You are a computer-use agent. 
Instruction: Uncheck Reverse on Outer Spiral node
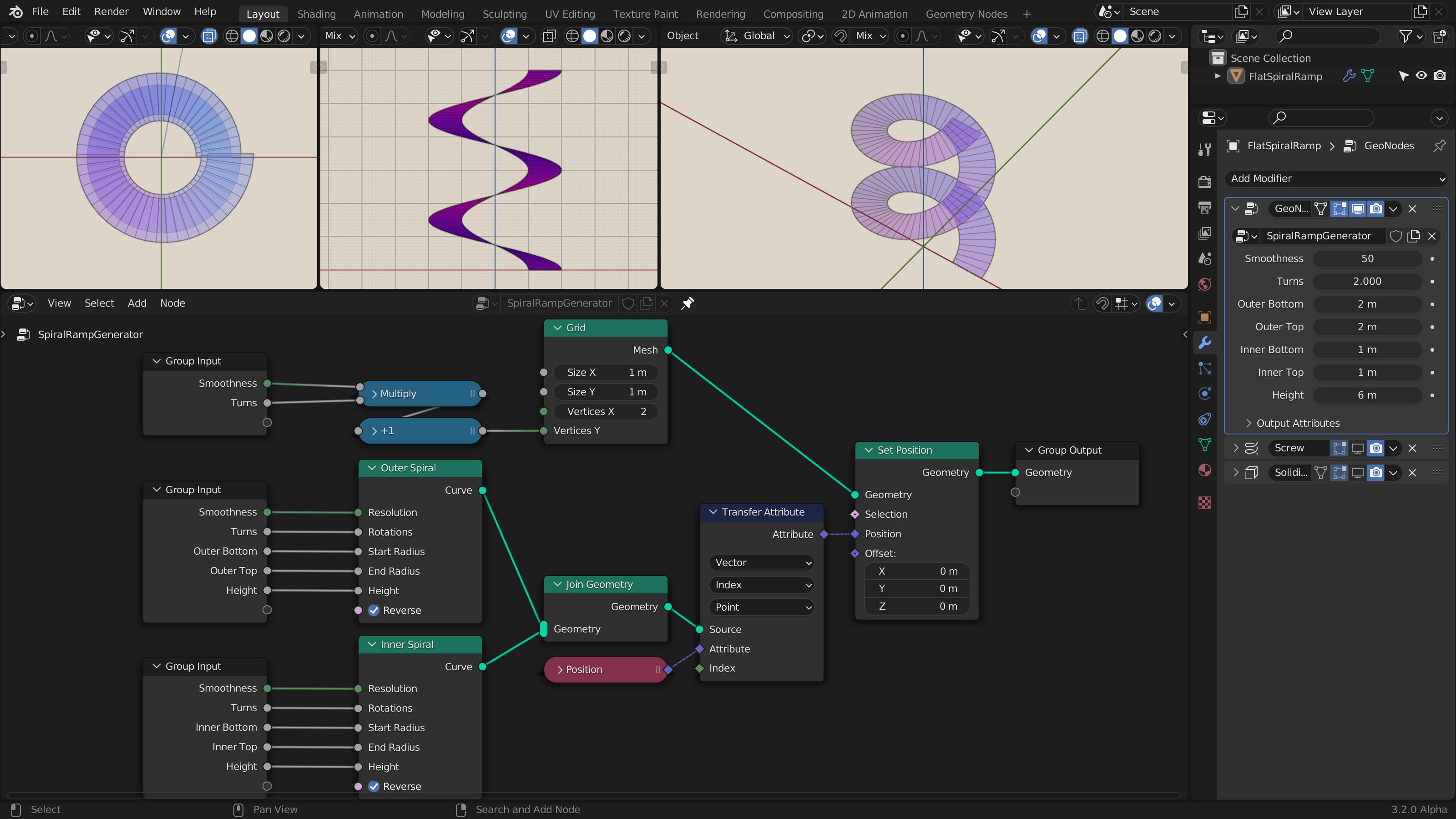pos(374,611)
